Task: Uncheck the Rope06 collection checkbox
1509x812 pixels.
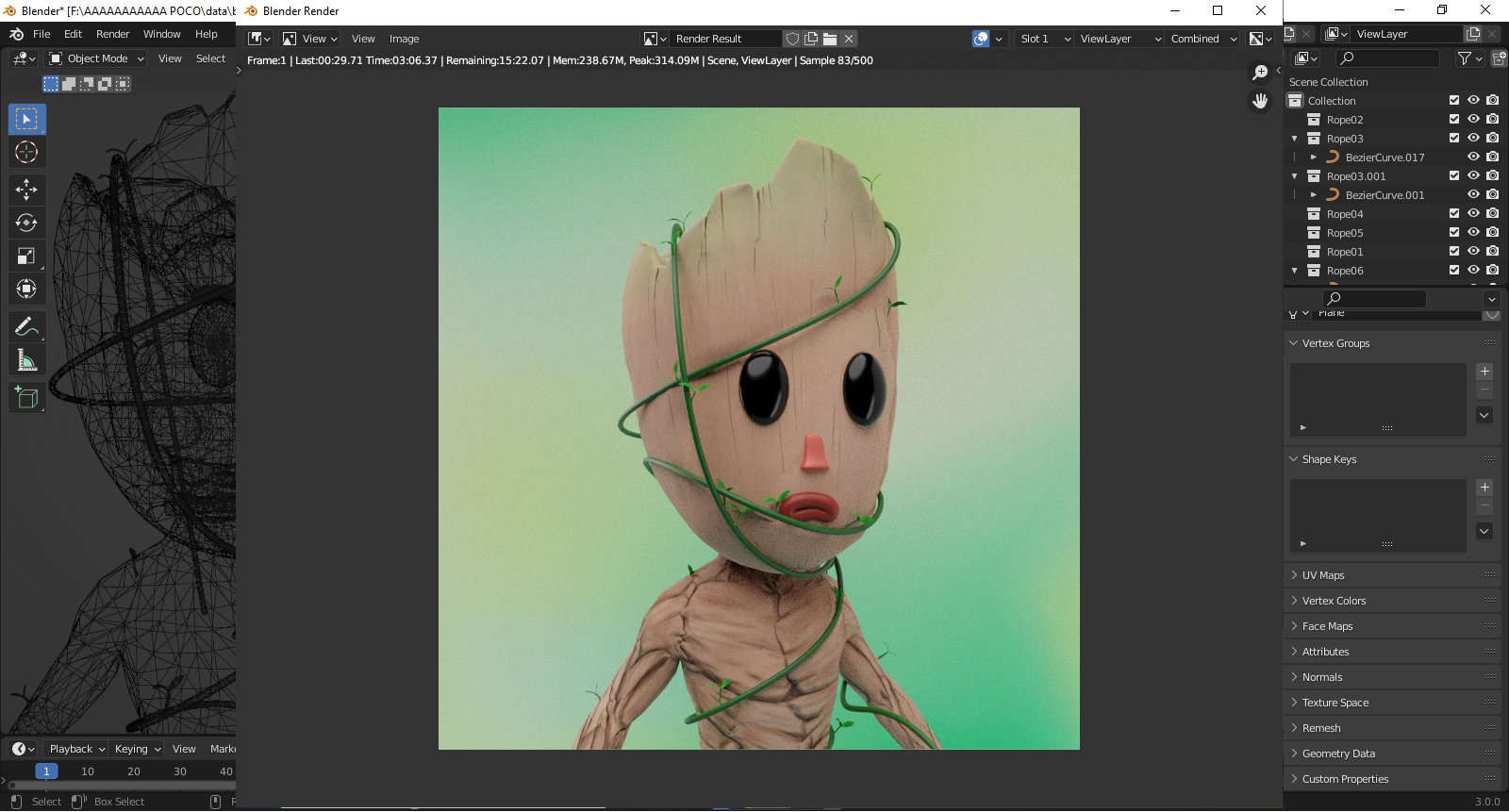Action: [1454, 271]
